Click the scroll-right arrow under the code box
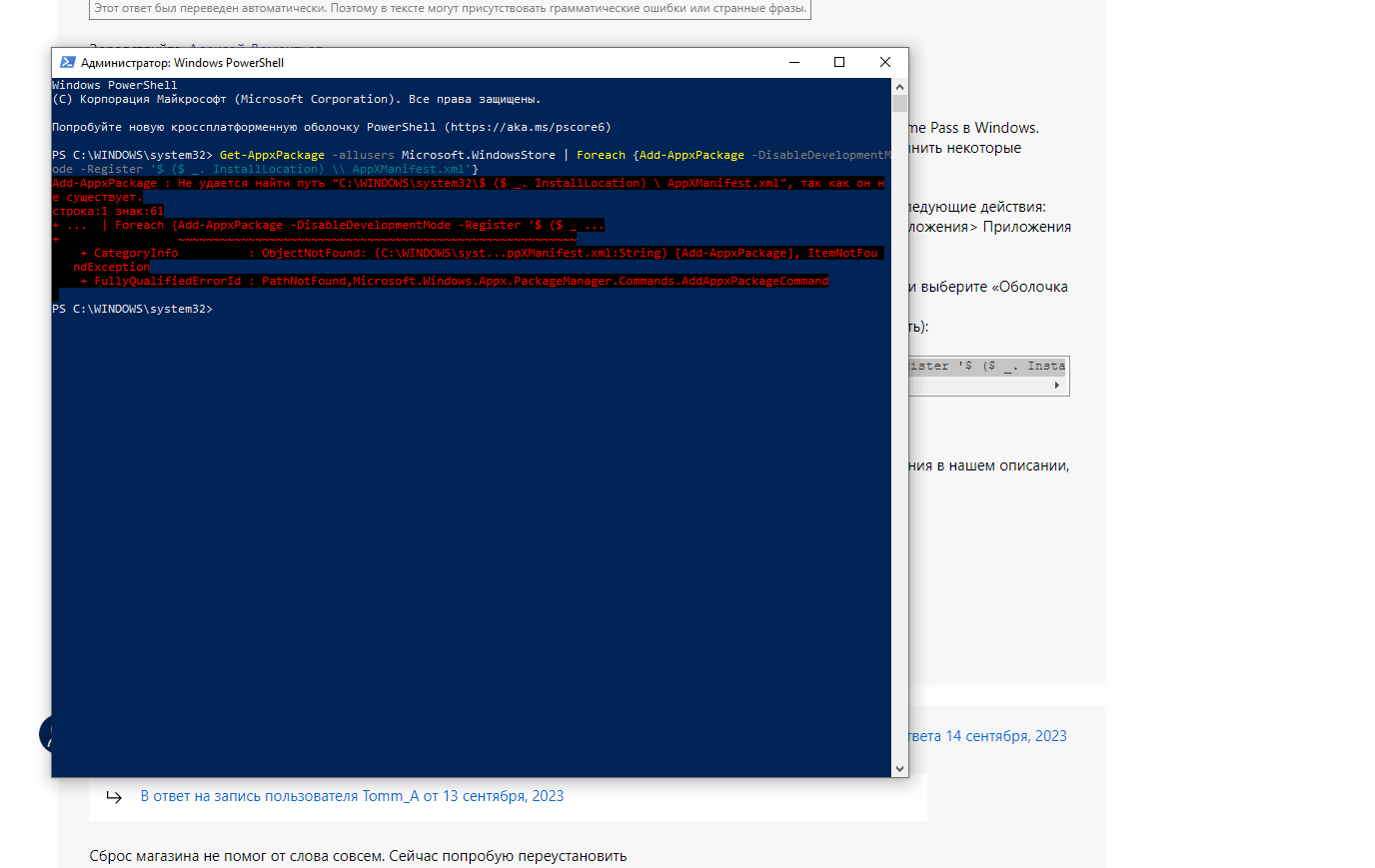Screen dimensions: 1375x868 tap(1056, 385)
